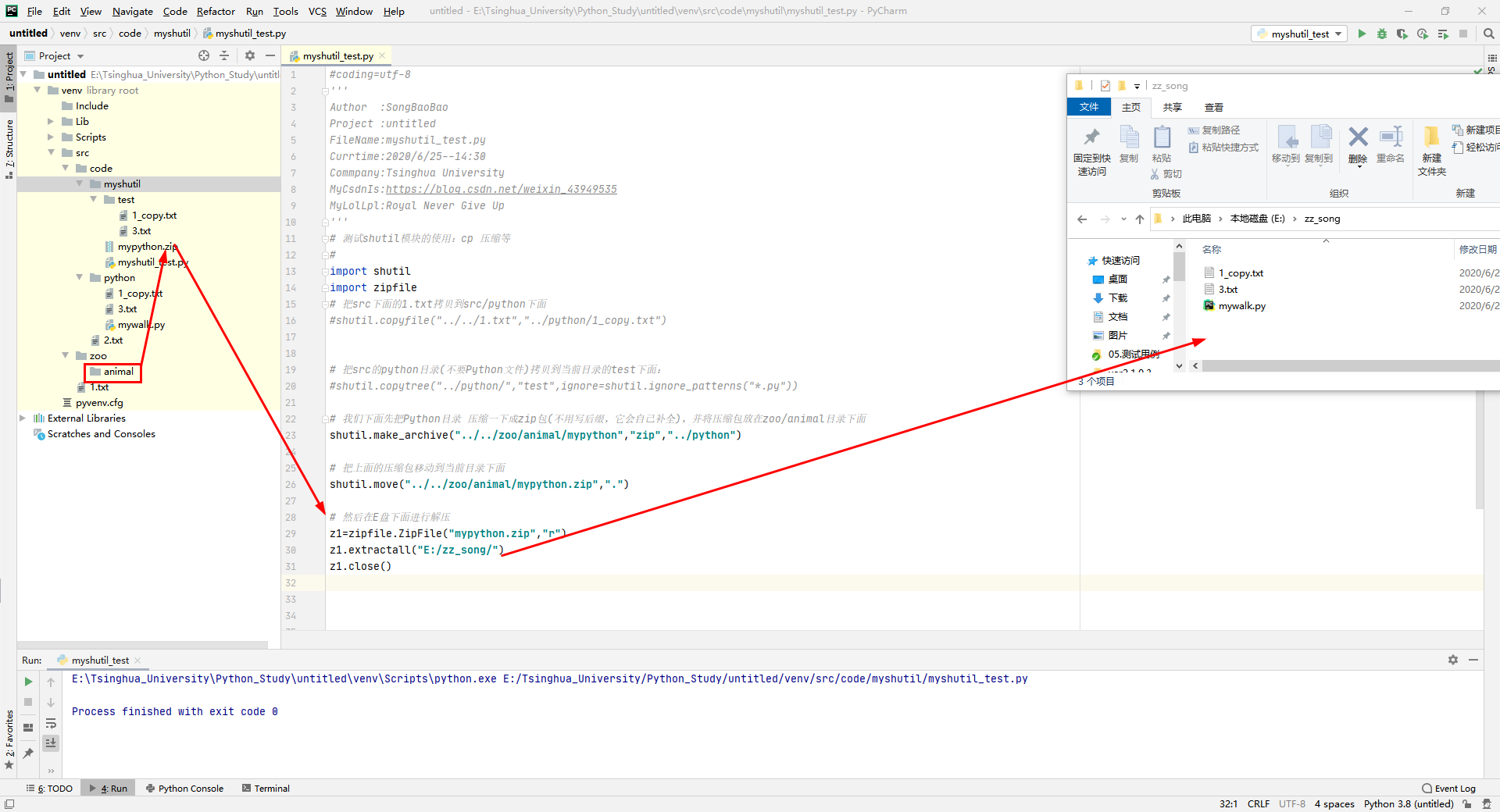Toggle scroll to end in Run console
1500x812 pixels.
click(x=51, y=743)
